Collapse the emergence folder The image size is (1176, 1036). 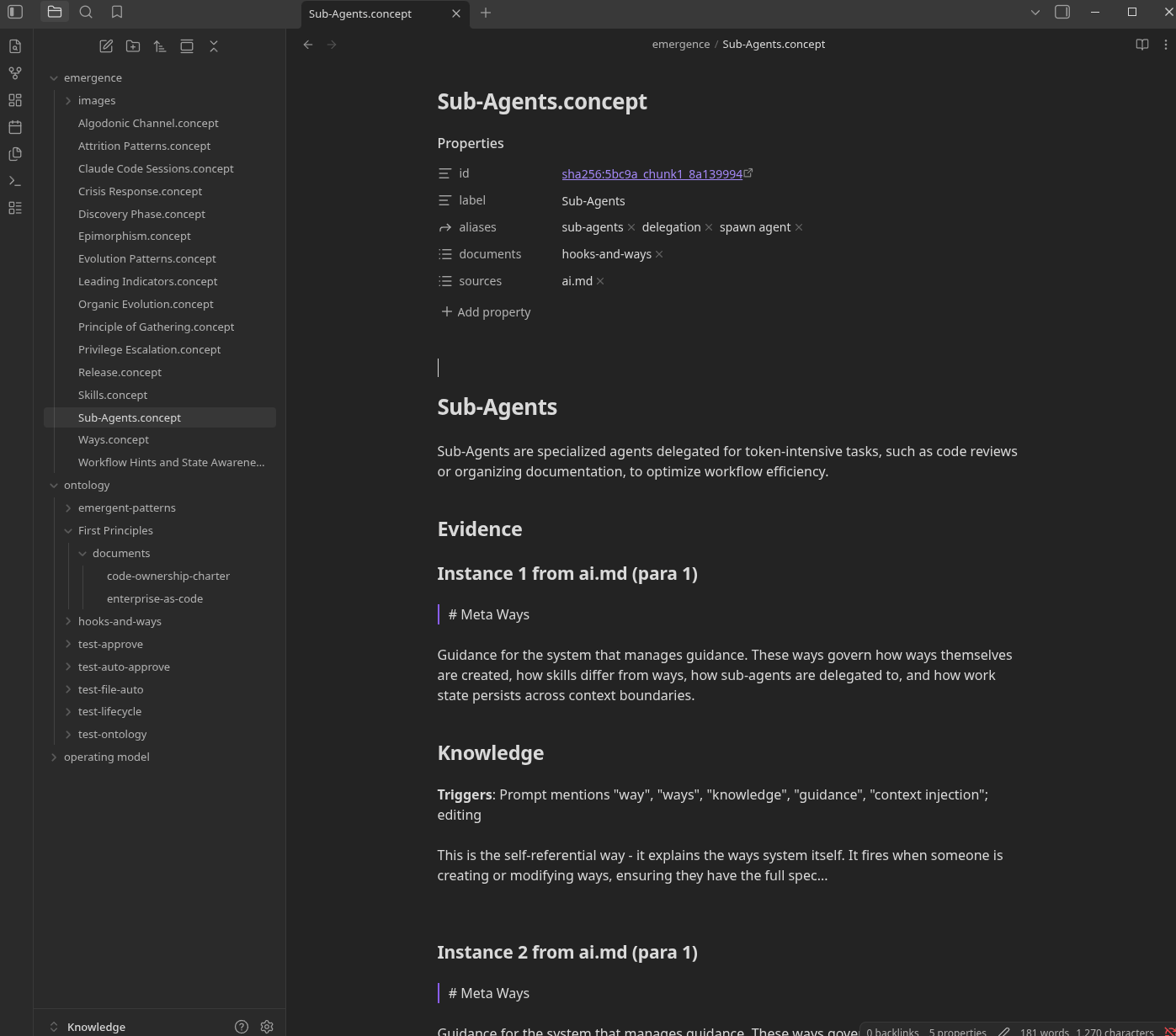[x=54, y=78]
